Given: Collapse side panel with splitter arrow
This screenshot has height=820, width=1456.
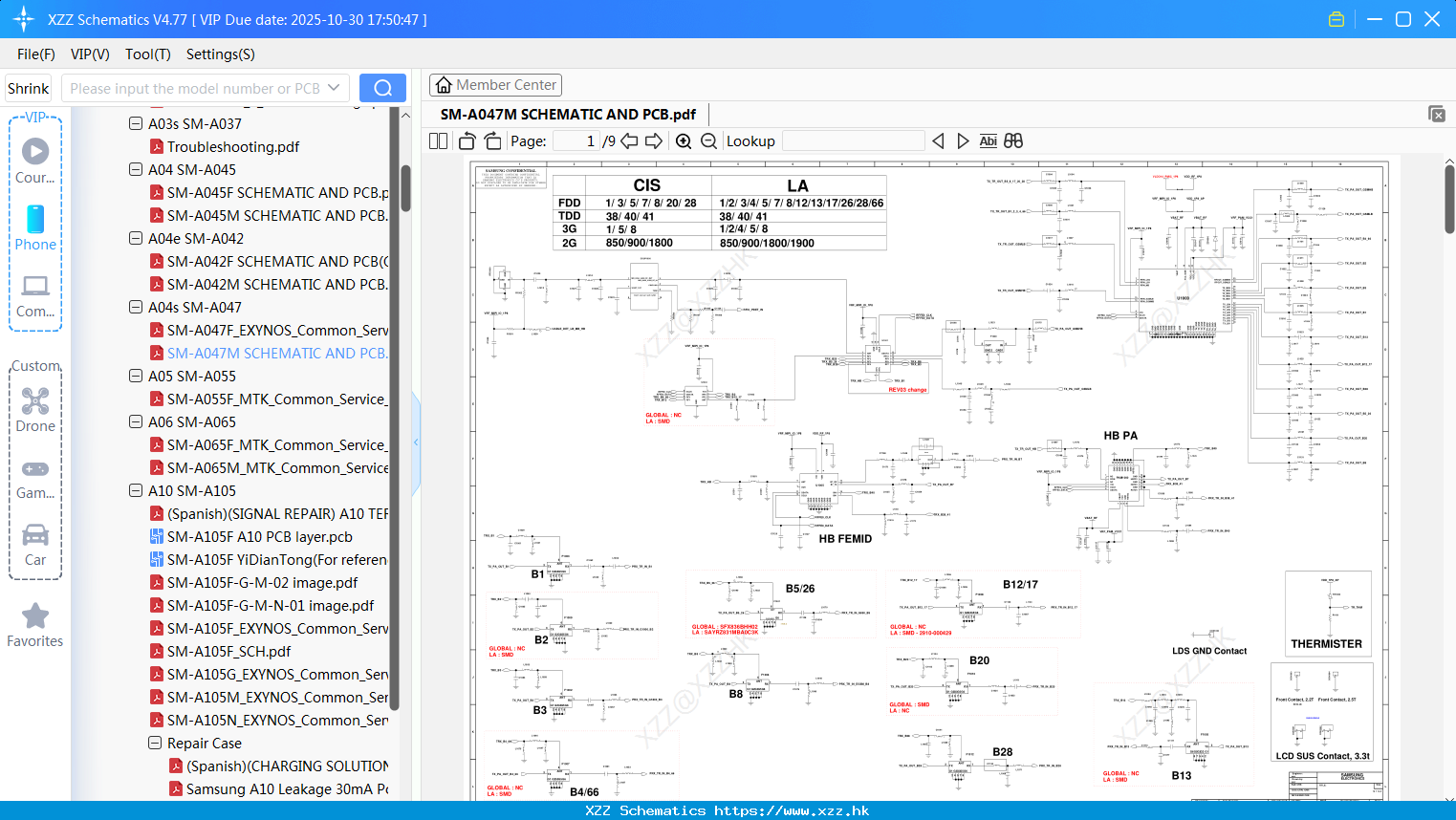Looking at the screenshot, I should point(416,442).
